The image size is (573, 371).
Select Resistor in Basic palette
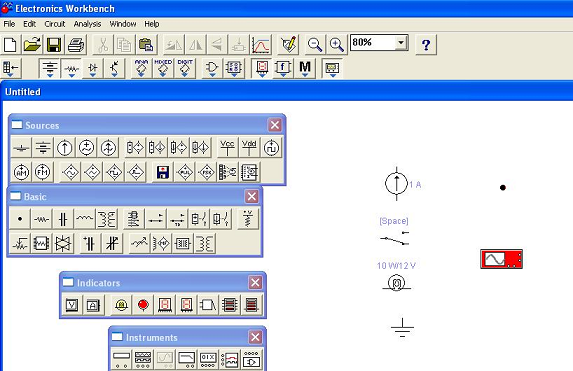(x=41, y=219)
